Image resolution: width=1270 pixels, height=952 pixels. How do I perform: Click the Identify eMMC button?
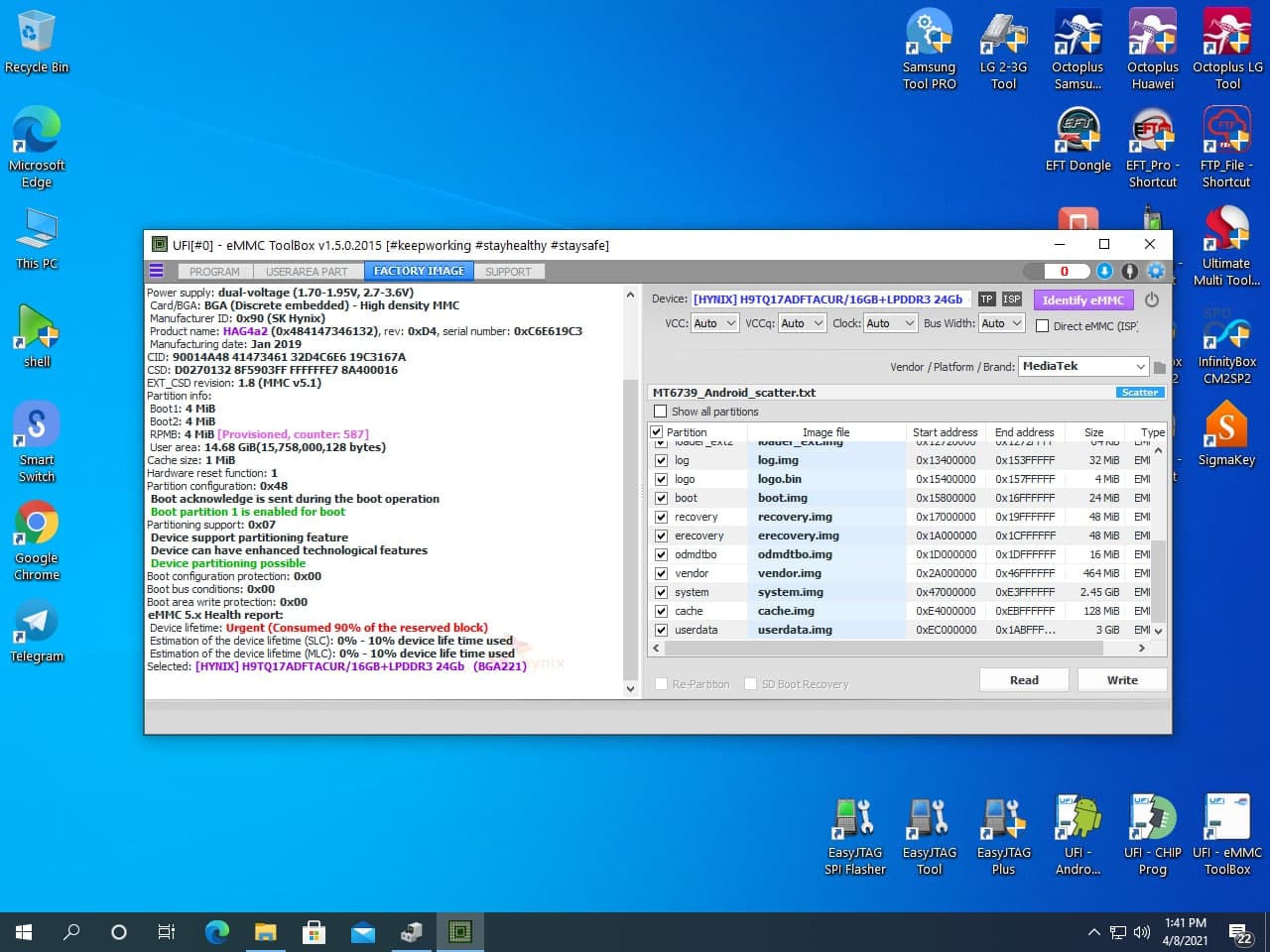[1083, 299]
